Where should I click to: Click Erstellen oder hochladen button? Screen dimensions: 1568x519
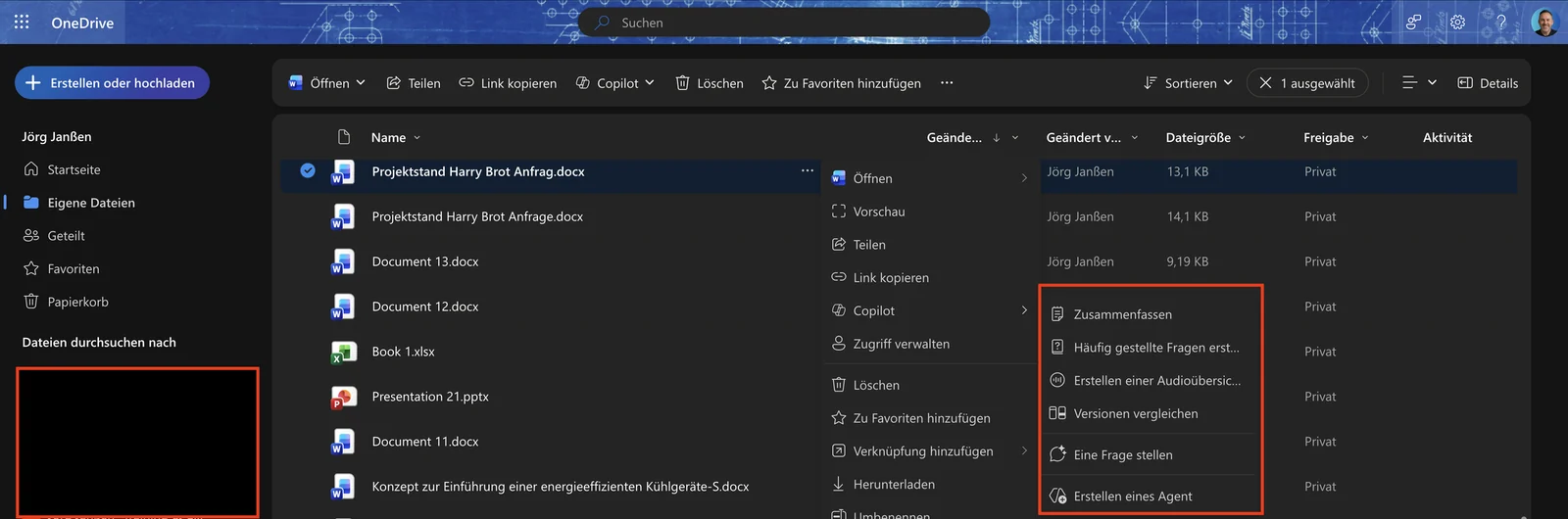point(112,83)
